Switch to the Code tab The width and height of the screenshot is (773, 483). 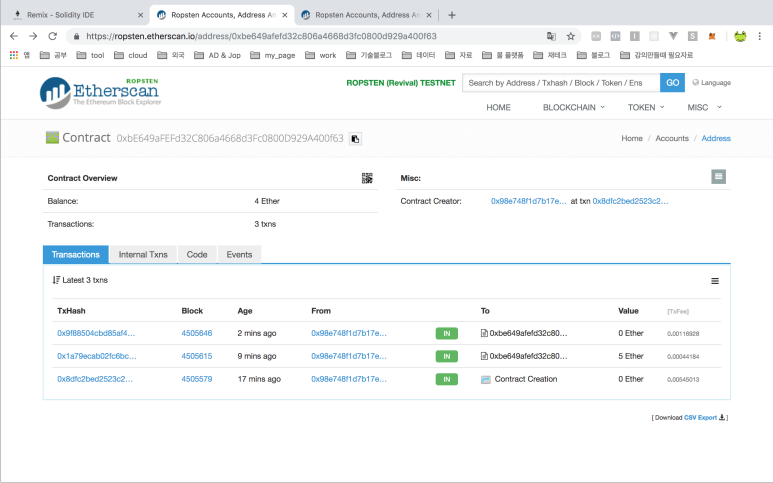pos(197,254)
